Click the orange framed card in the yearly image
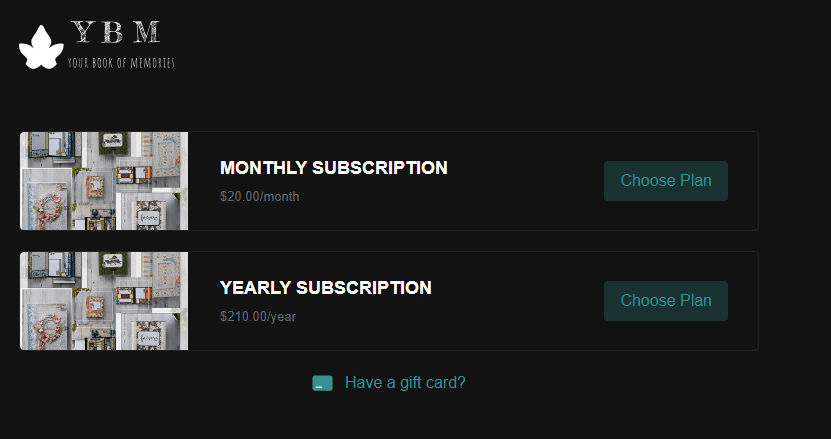 [97, 306]
